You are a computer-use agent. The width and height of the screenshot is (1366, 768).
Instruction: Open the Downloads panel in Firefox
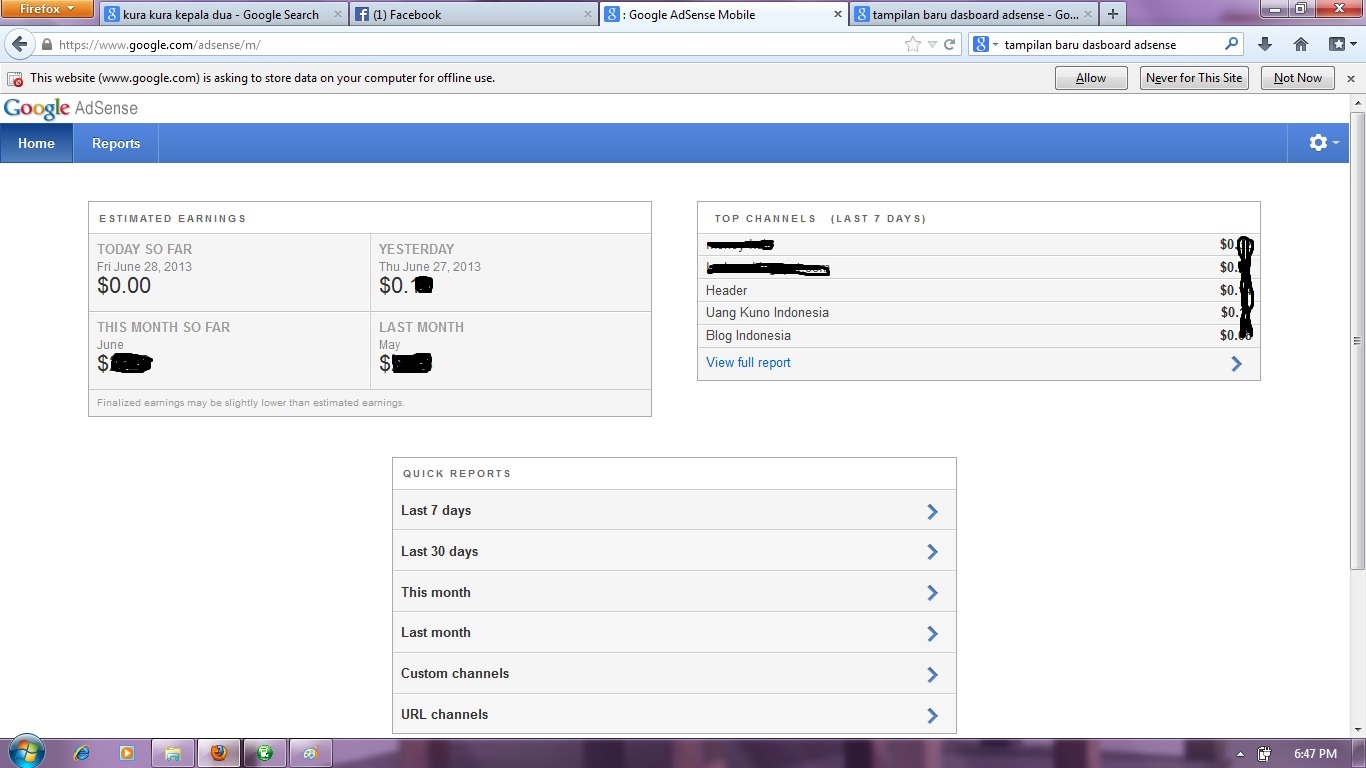(x=1264, y=44)
